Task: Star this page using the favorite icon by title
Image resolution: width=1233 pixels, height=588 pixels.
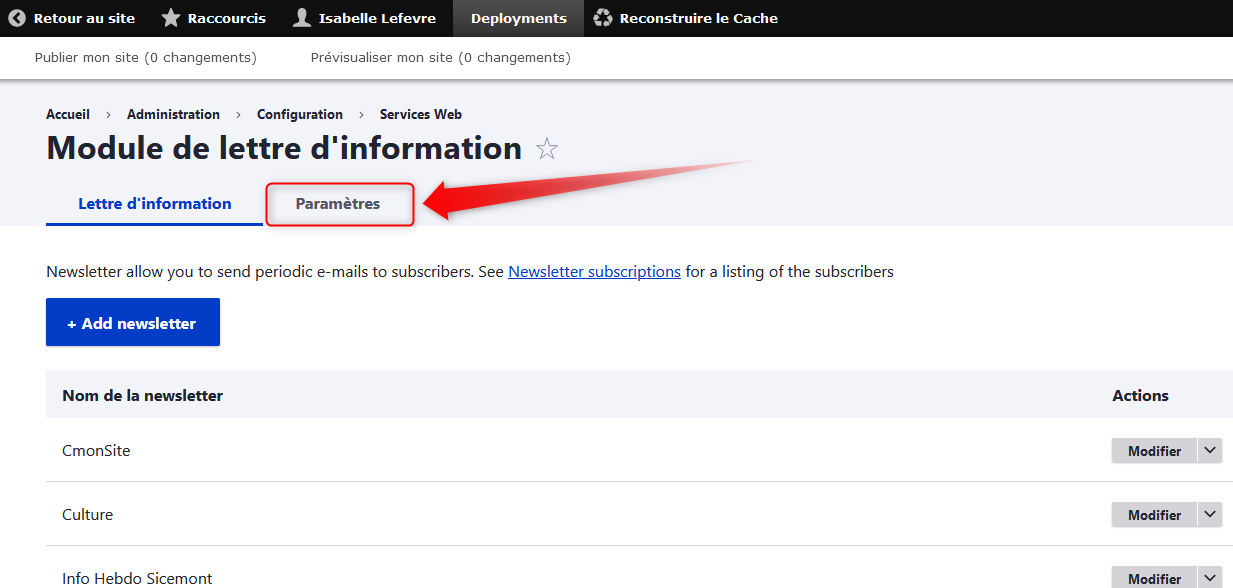Action: pyautogui.click(x=546, y=150)
